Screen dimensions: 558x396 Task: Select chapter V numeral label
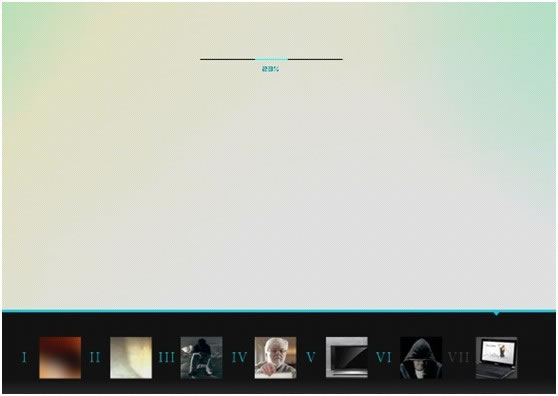click(x=311, y=357)
